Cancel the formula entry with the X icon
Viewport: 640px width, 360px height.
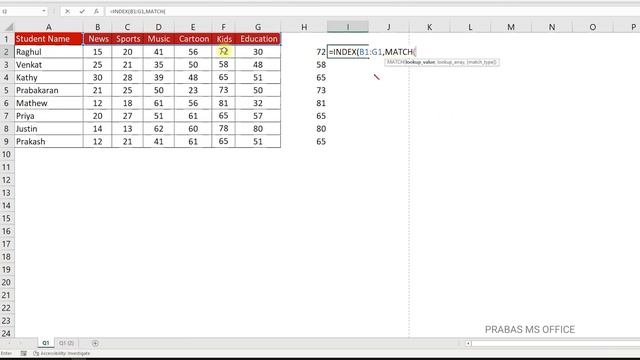point(67,11)
